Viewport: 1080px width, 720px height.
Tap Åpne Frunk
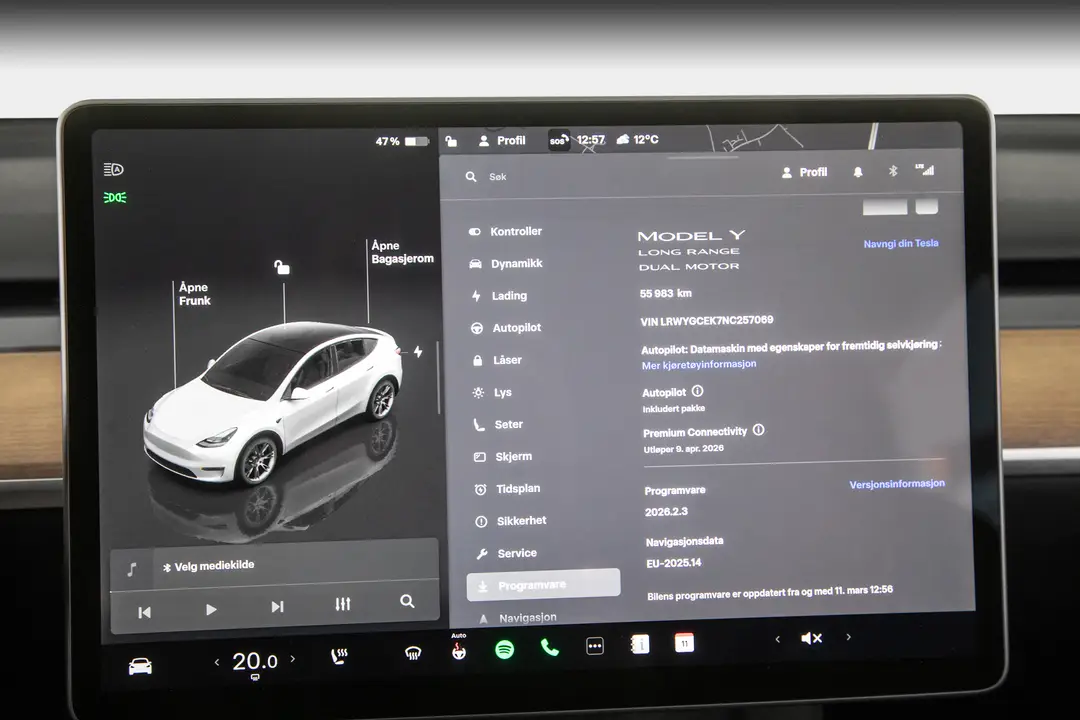tap(194, 294)
